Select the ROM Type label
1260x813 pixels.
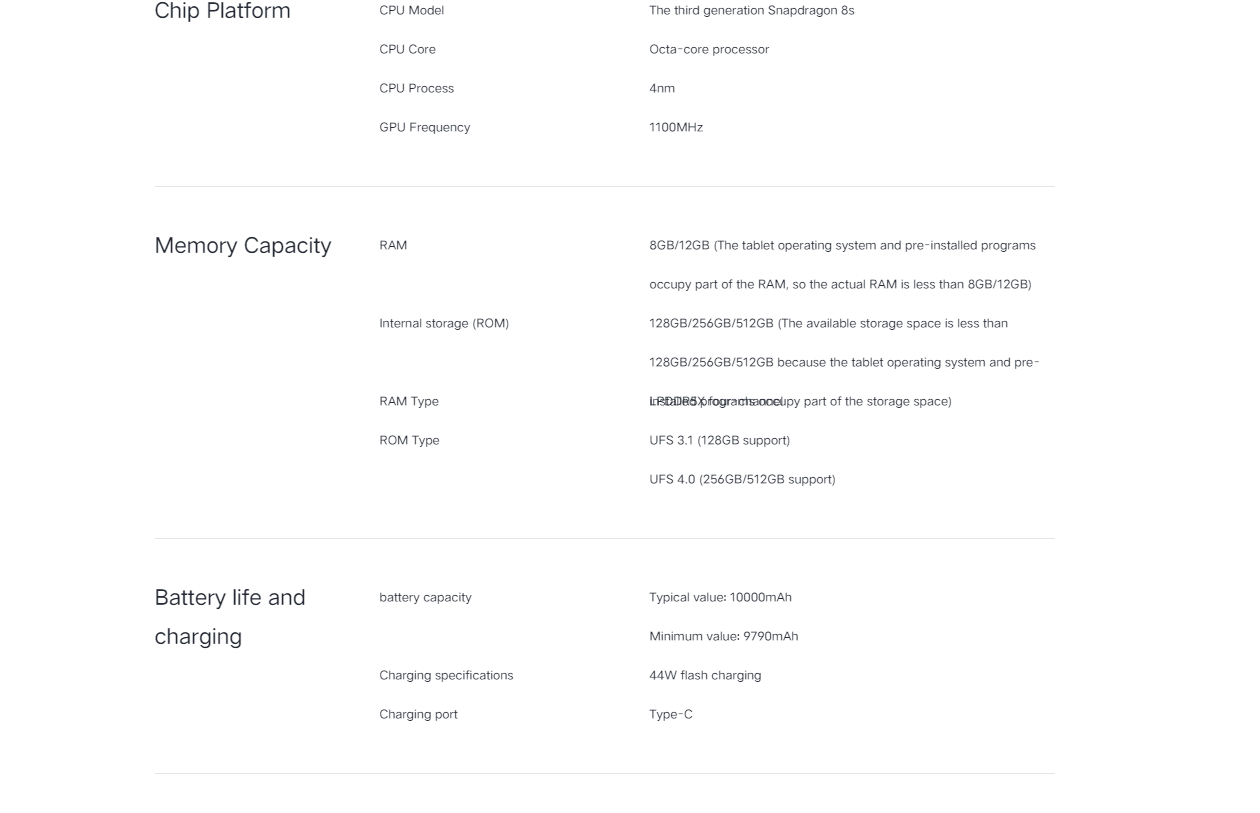pyautogui.click(x=409, y=440)
